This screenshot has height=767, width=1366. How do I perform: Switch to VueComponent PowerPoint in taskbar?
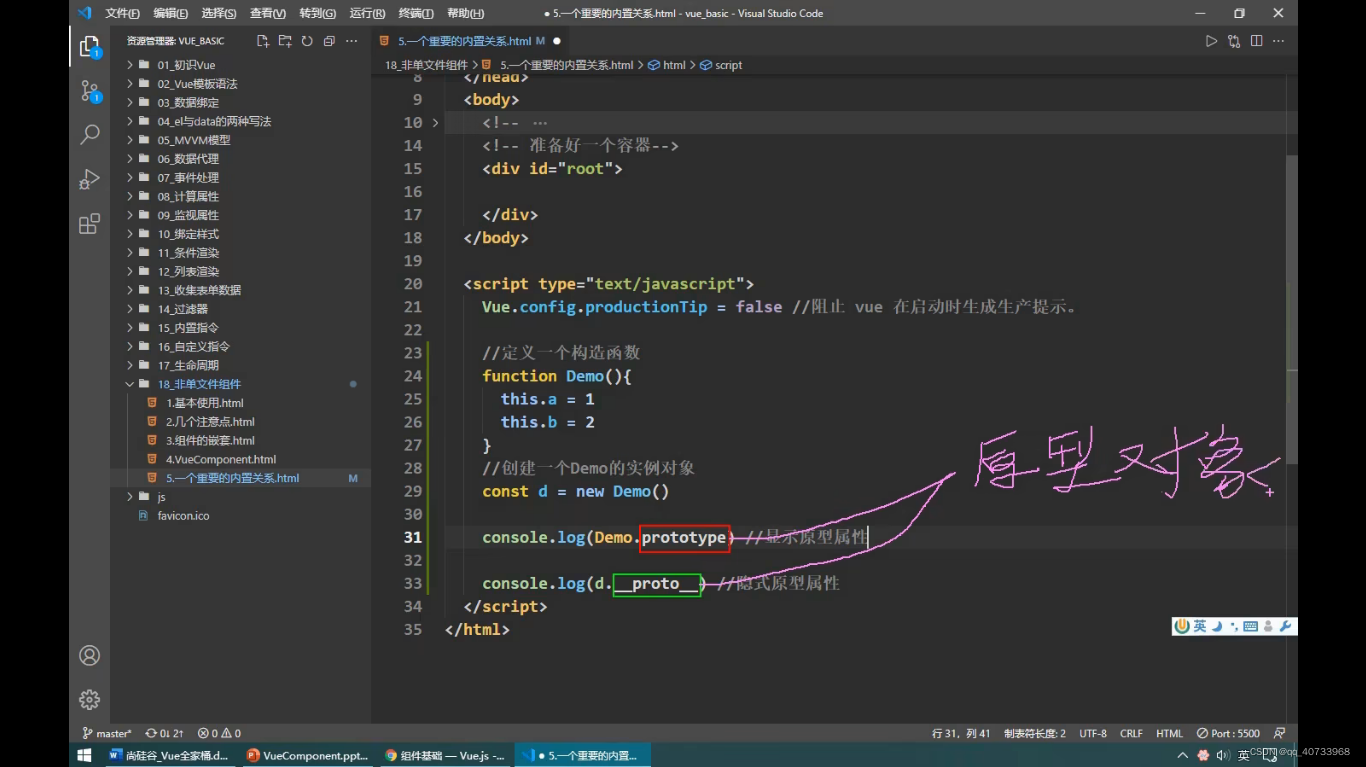(x=307, y=755)
